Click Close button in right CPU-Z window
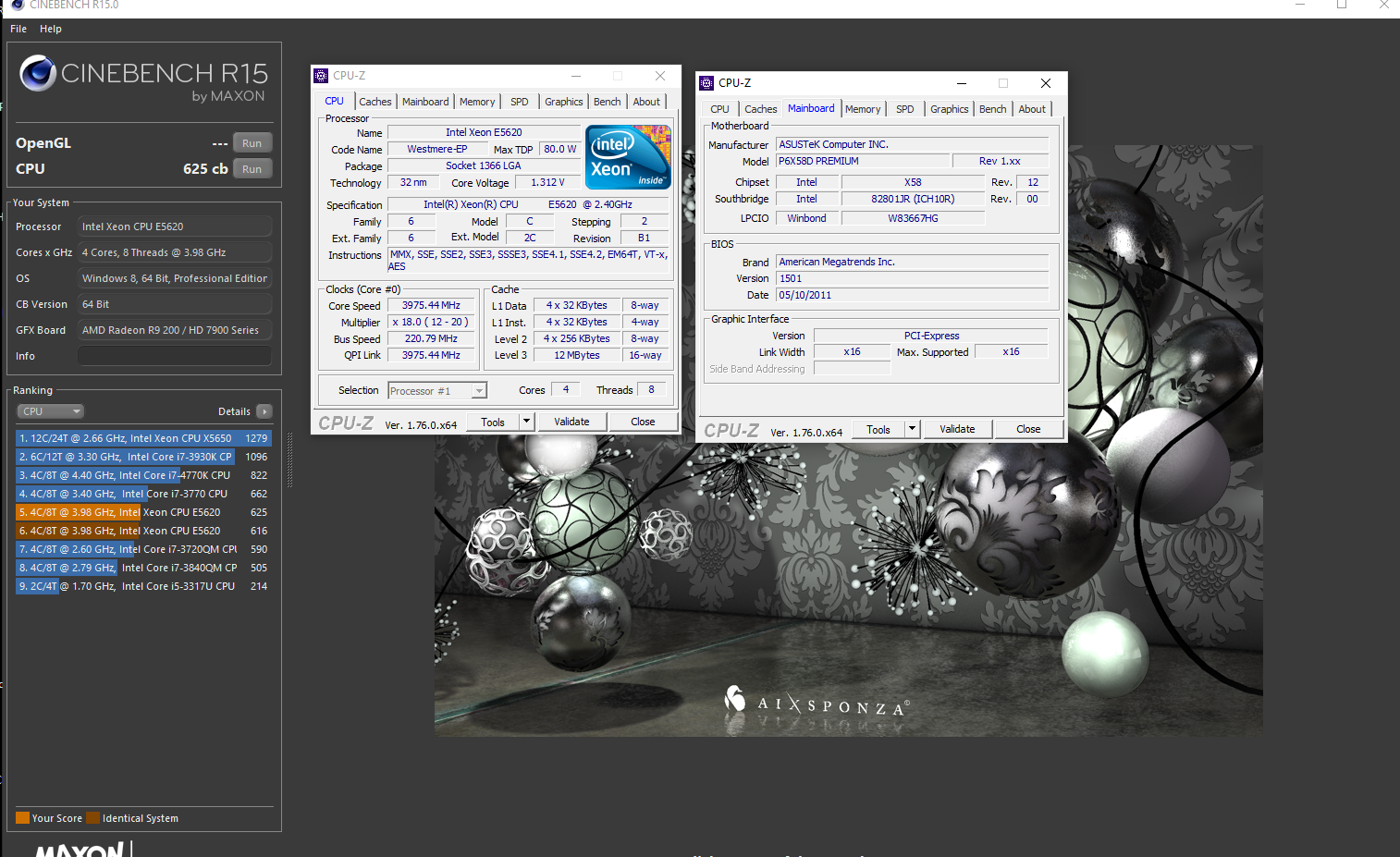Image resolution: width=1400 pixels, height=857 pixels. (1028, 429)
